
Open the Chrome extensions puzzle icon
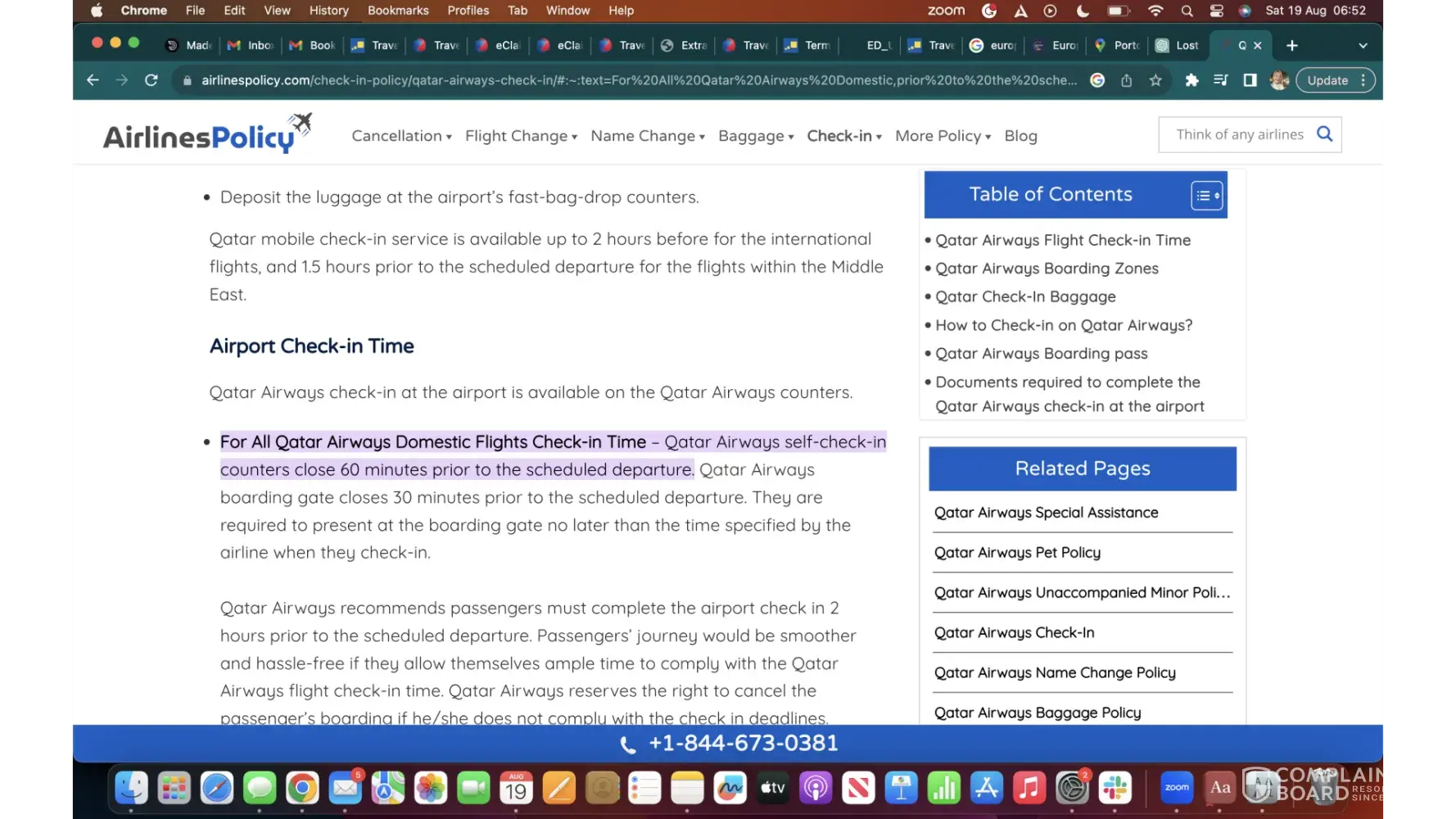pos(1191,80)
